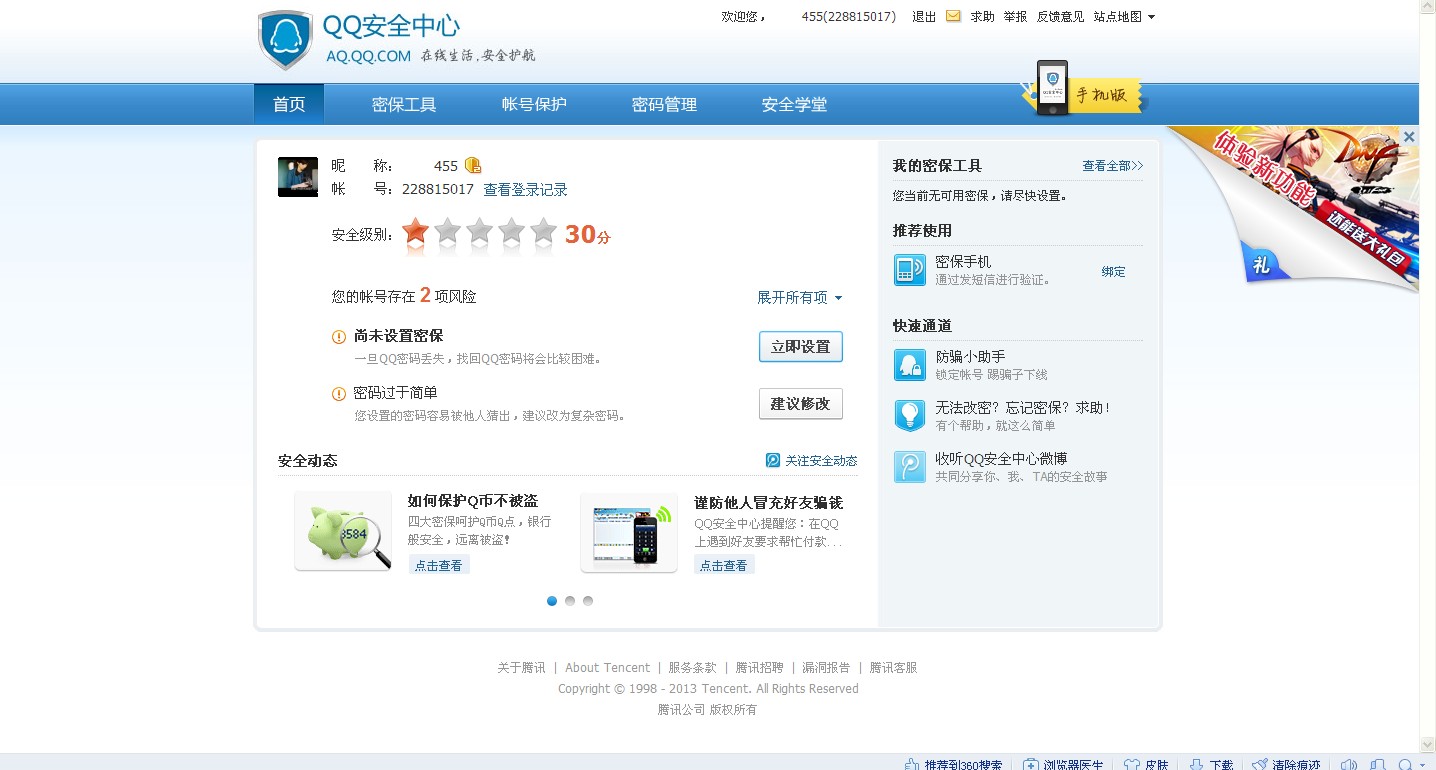Viewport: 1436px width, 770px height.
Task: Open the 漏洞报告 footer link
Action: [x=826, y=667]
